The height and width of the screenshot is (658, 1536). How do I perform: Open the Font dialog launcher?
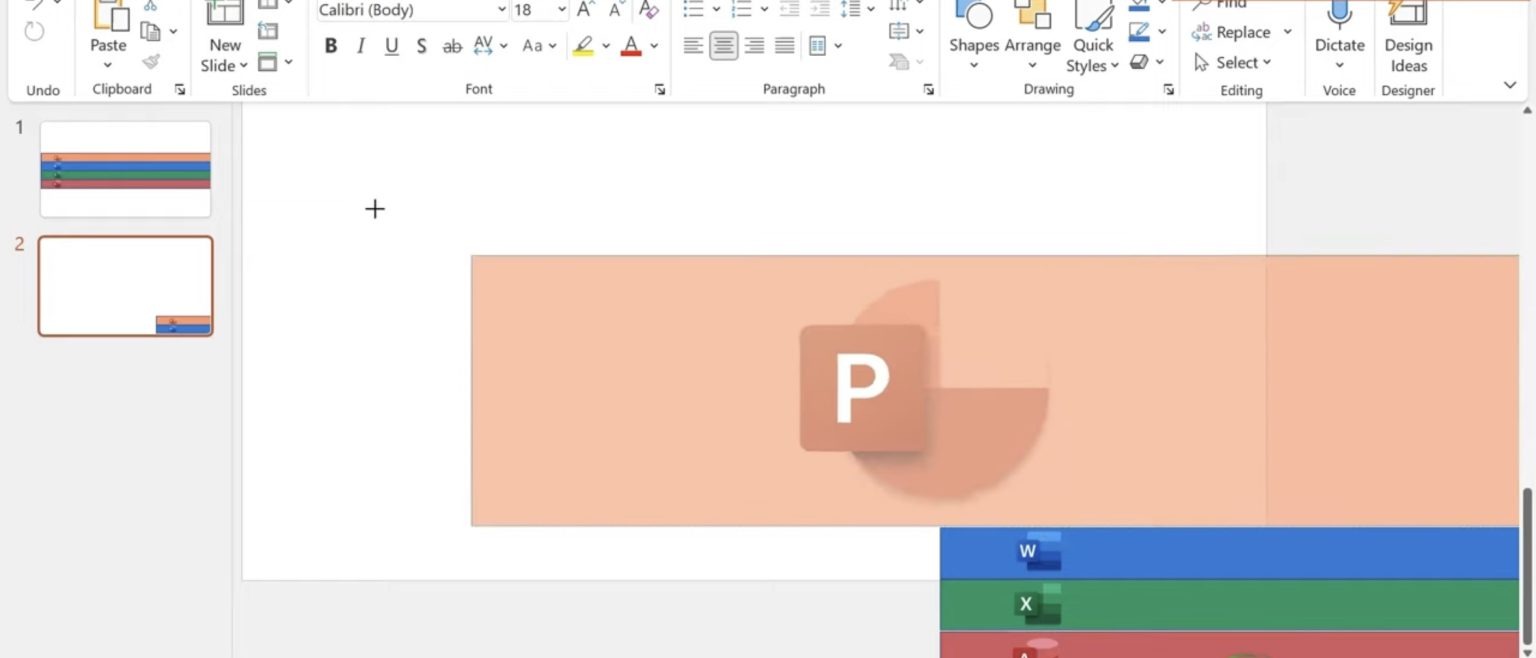click(659, 88)
